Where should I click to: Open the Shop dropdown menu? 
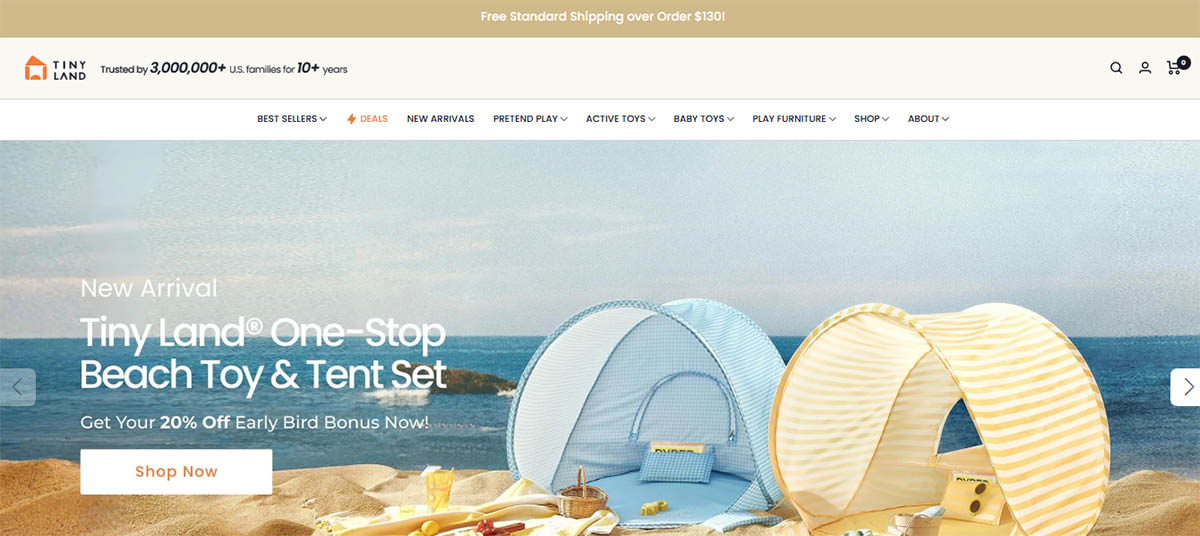[x=871, y=119]
